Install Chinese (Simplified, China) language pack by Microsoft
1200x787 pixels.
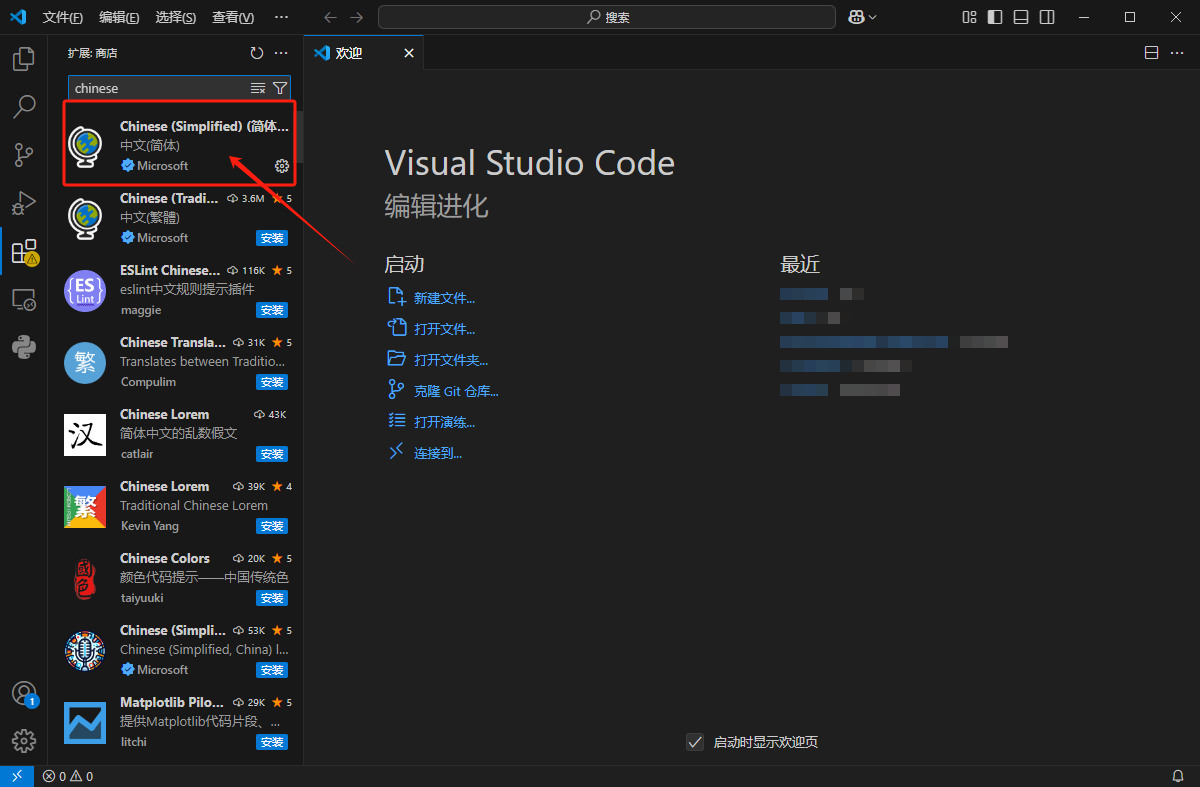pos(272,670)
